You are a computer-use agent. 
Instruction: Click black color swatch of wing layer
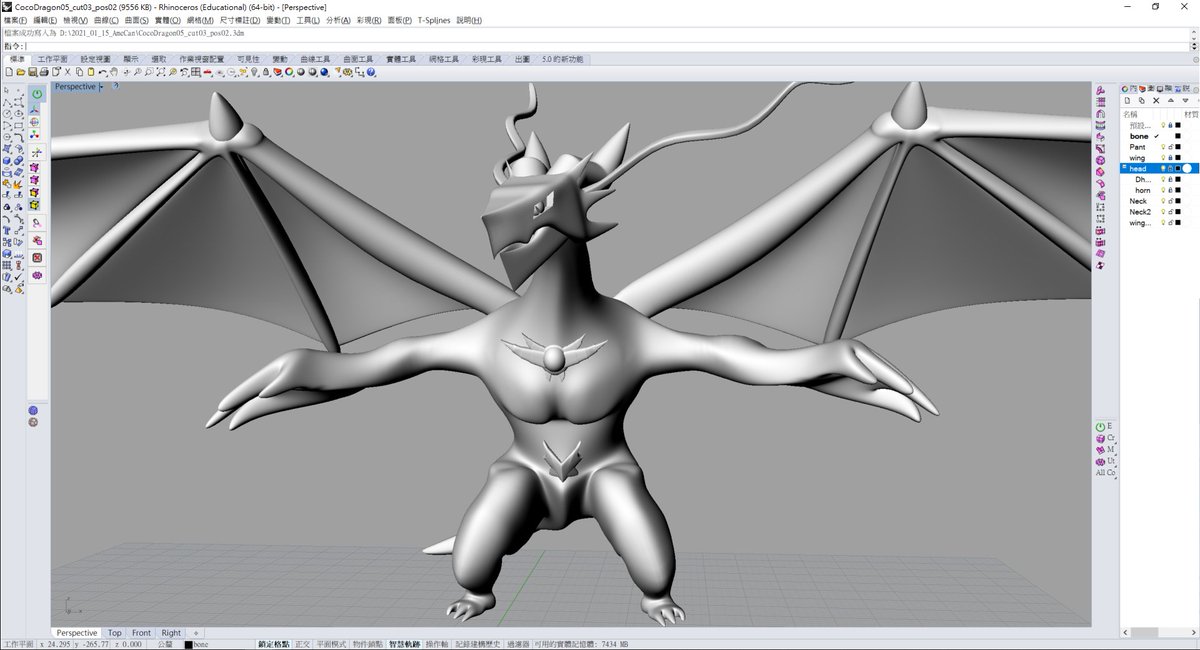click(x=1178, y=158)
